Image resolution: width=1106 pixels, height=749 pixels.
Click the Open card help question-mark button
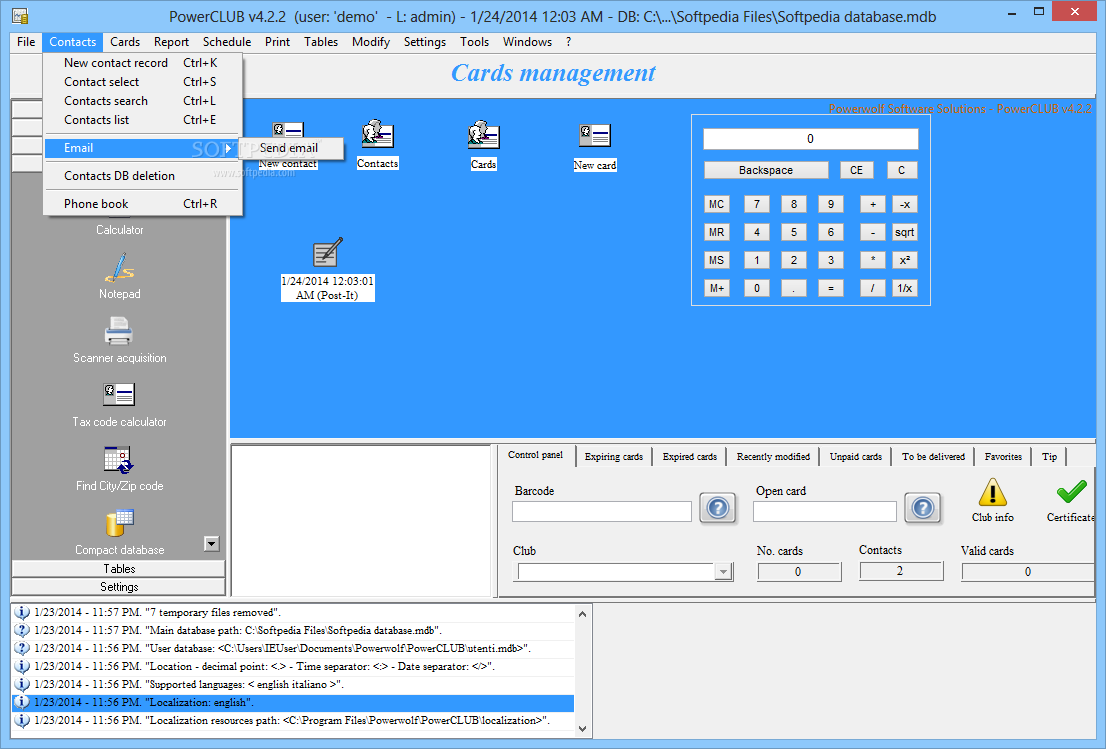click(x=923, y=508)
